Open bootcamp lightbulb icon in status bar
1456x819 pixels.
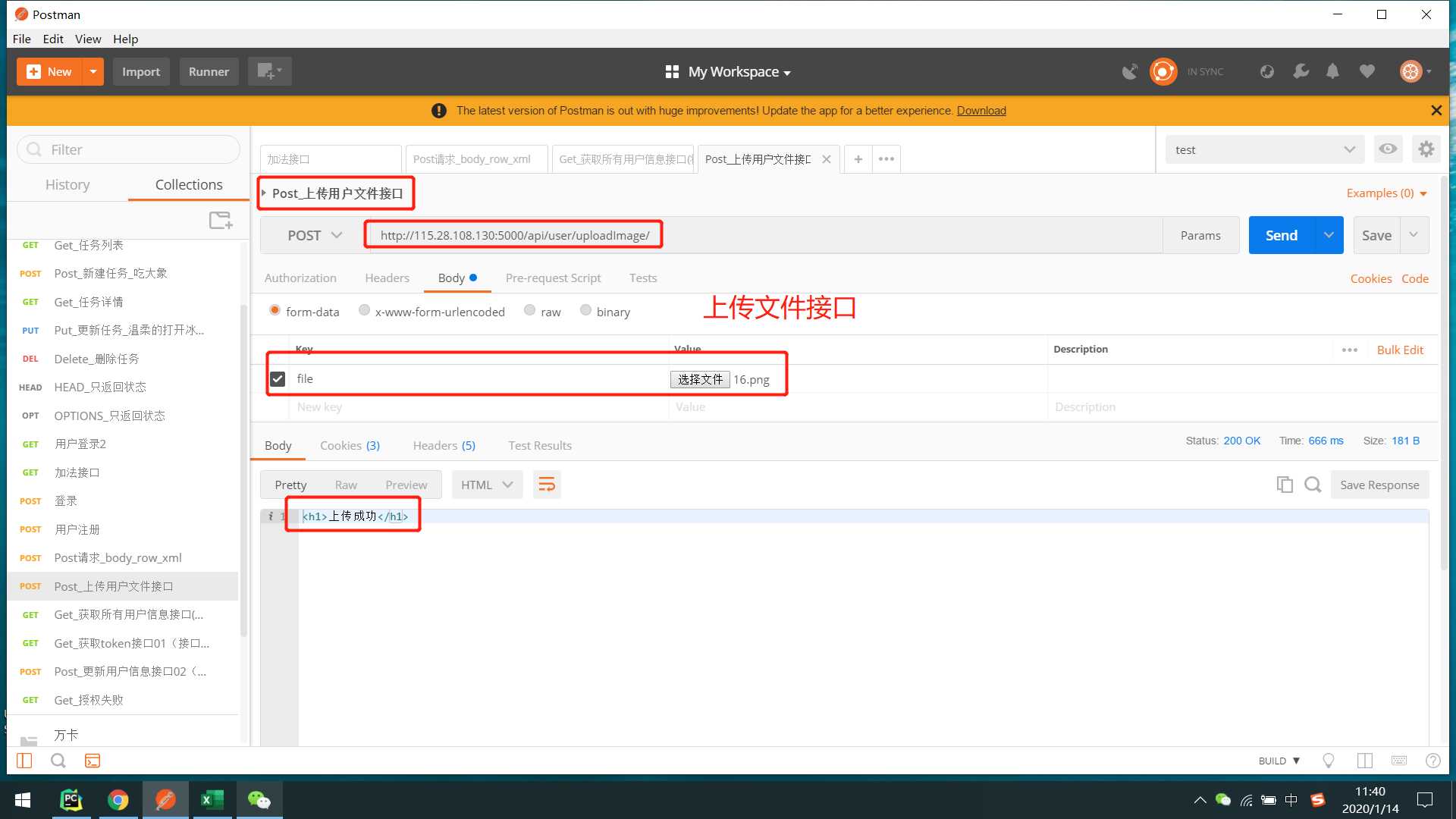[1329, 761]
